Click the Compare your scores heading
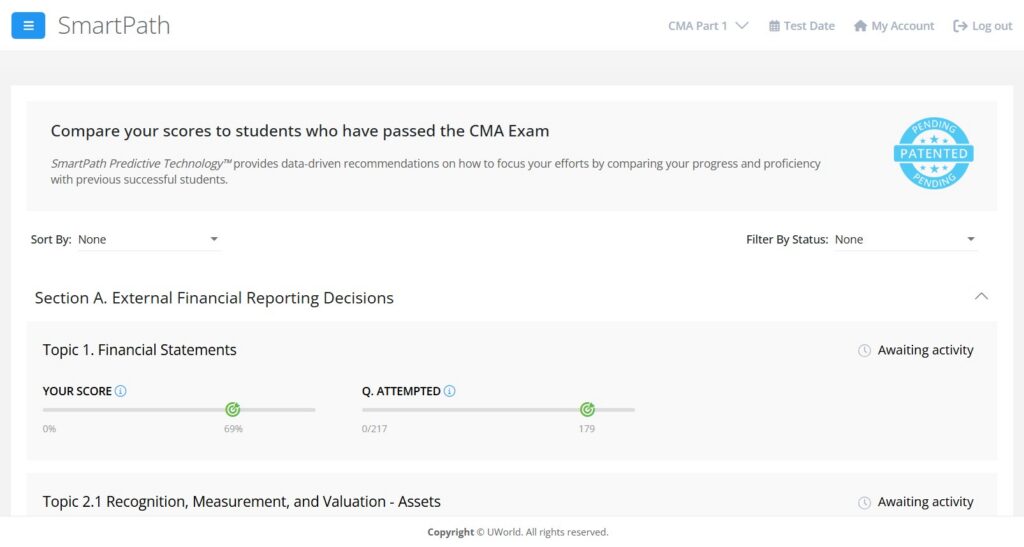Screen dimensions: 1024x547 pyautogui.click(x=300, y=131)
